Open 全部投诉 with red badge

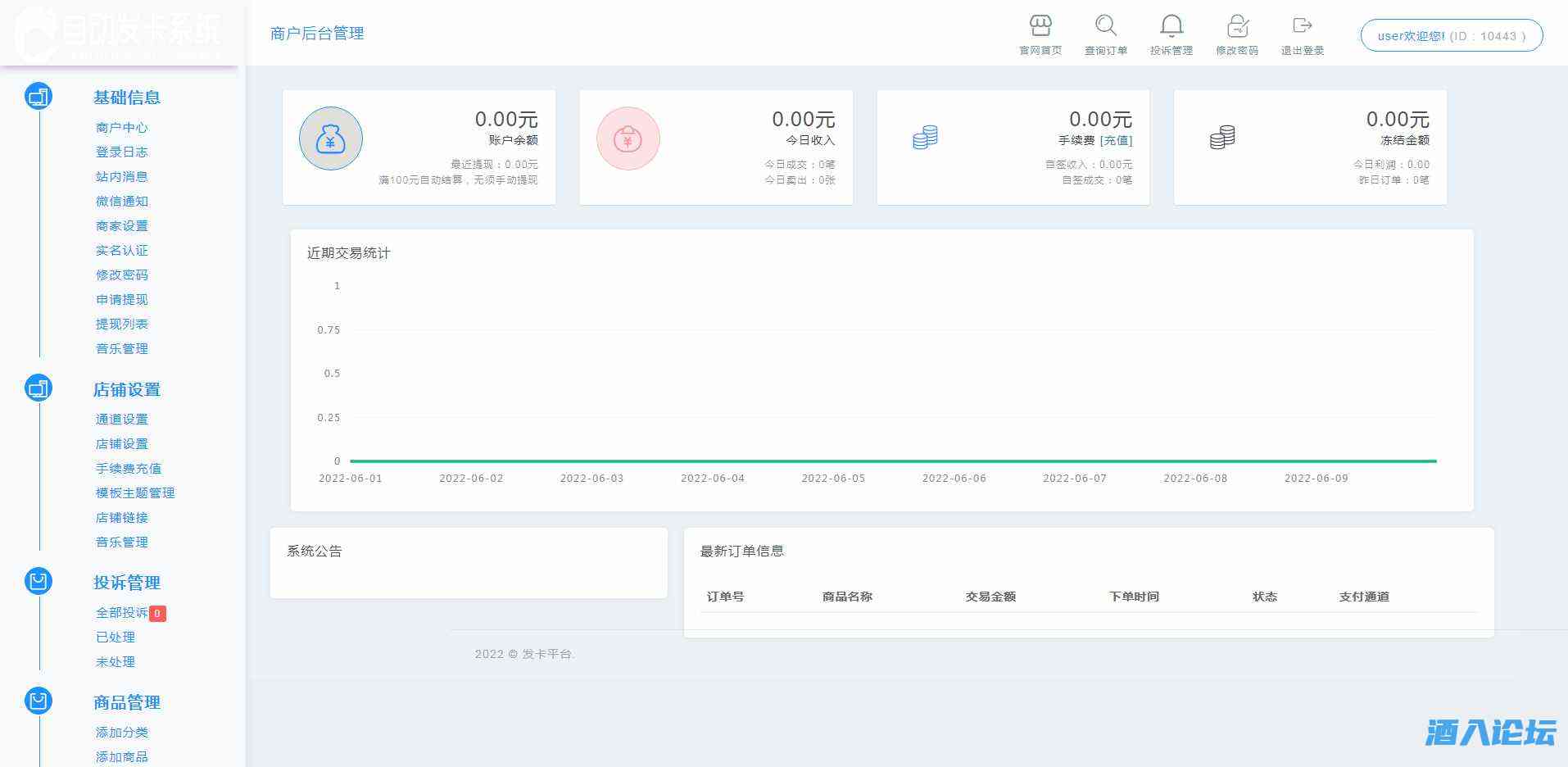point(121,613)
